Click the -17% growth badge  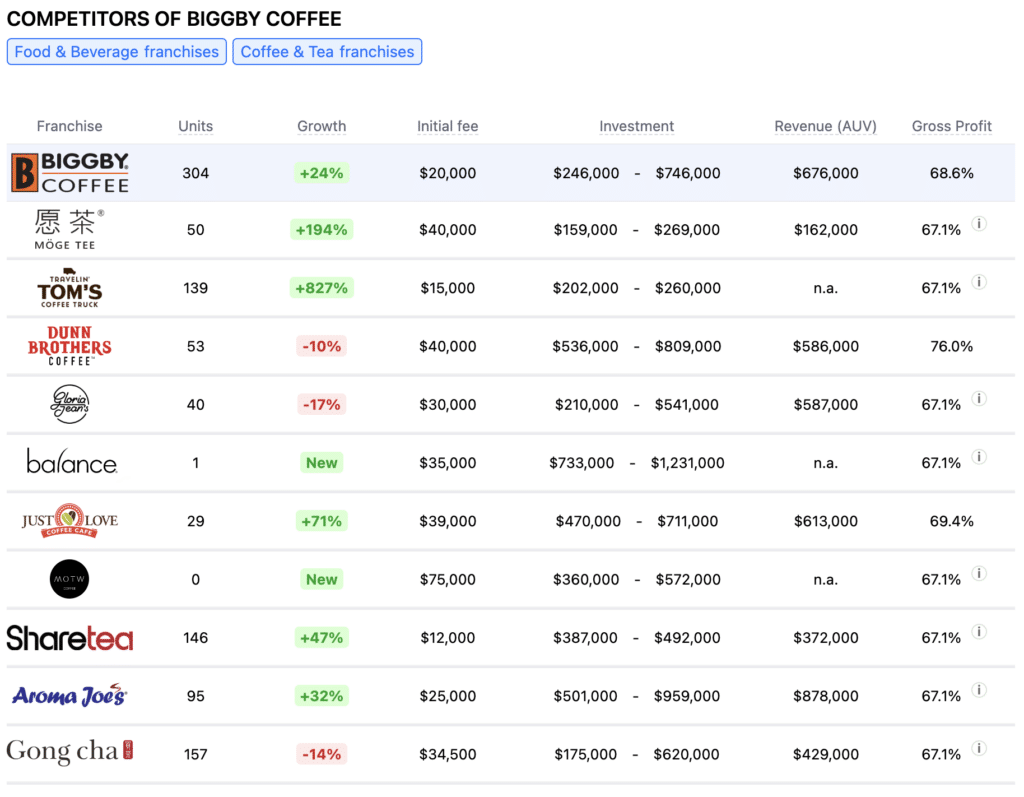click(321, 404)
